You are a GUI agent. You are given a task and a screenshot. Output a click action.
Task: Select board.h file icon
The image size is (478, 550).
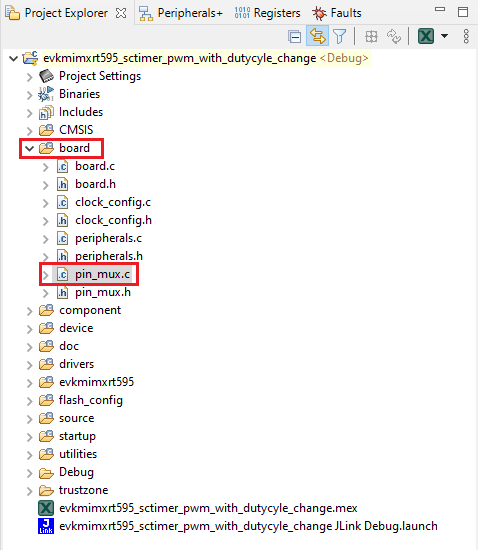[62, 184]
